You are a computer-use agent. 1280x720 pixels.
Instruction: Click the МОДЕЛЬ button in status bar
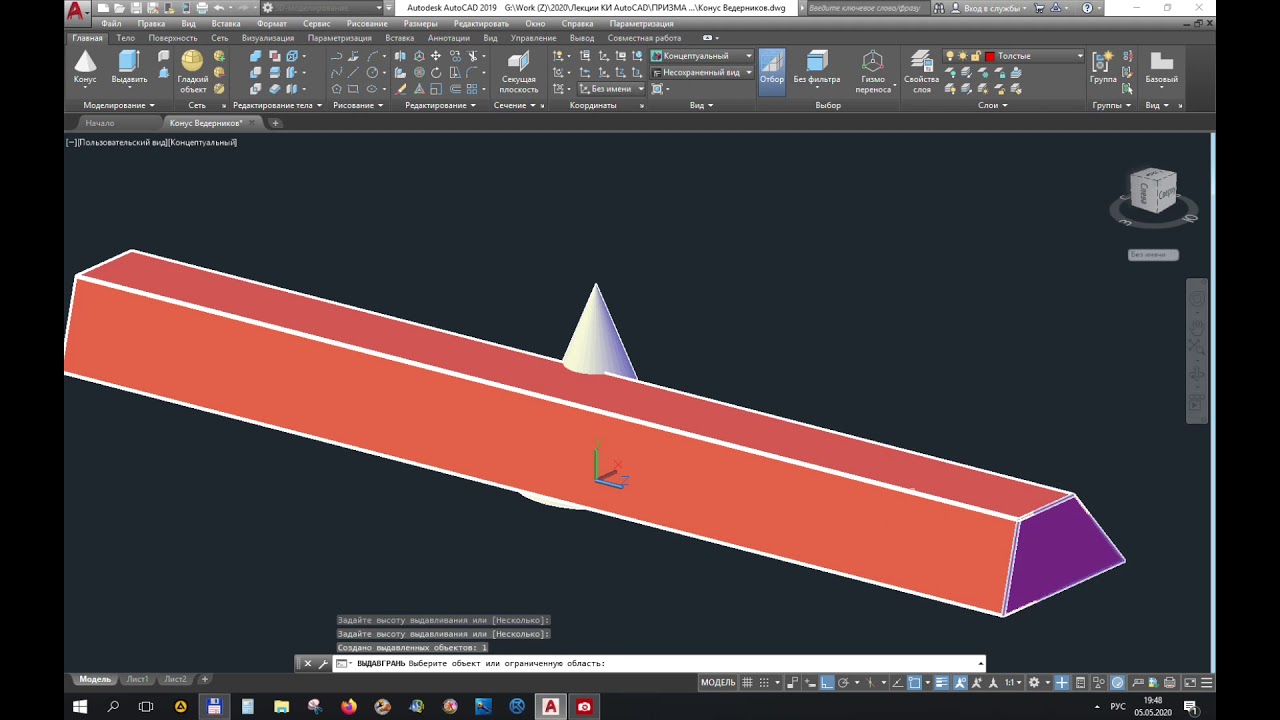tap(718, 682)
